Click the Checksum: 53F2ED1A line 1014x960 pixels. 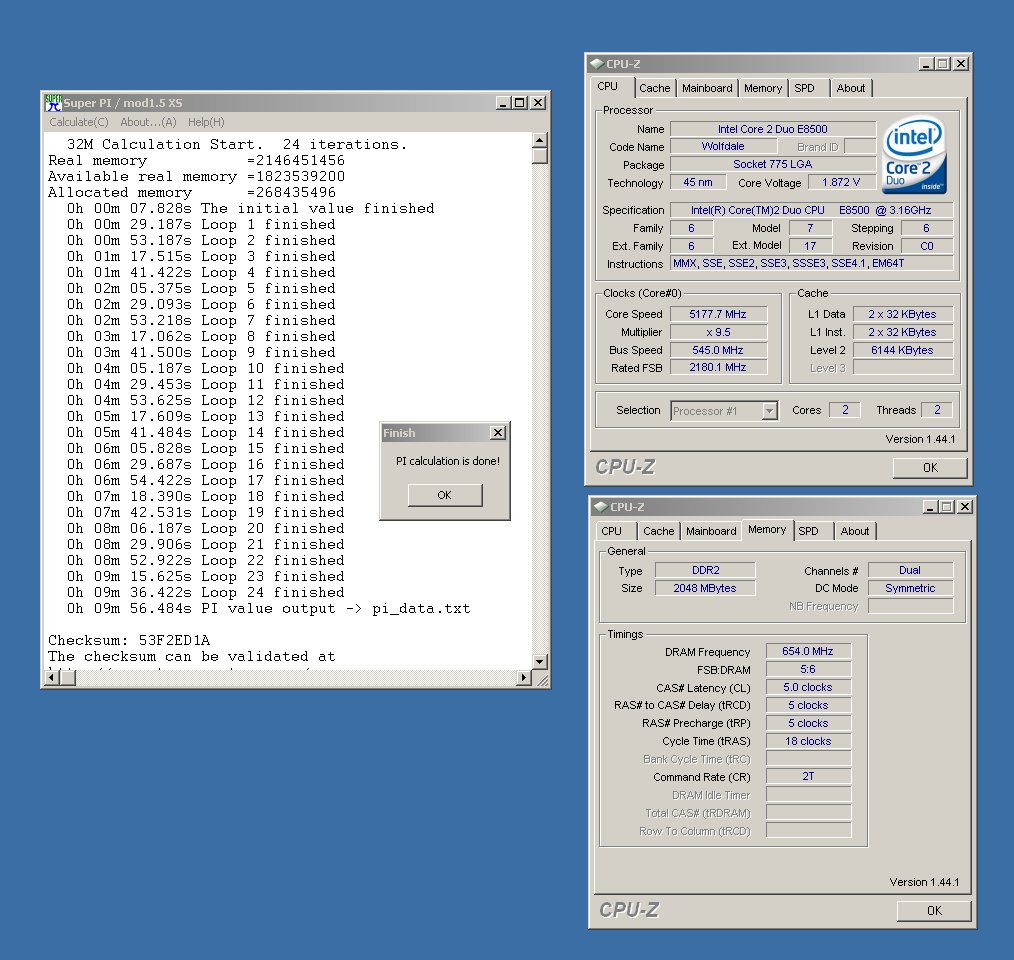(129, 640)
